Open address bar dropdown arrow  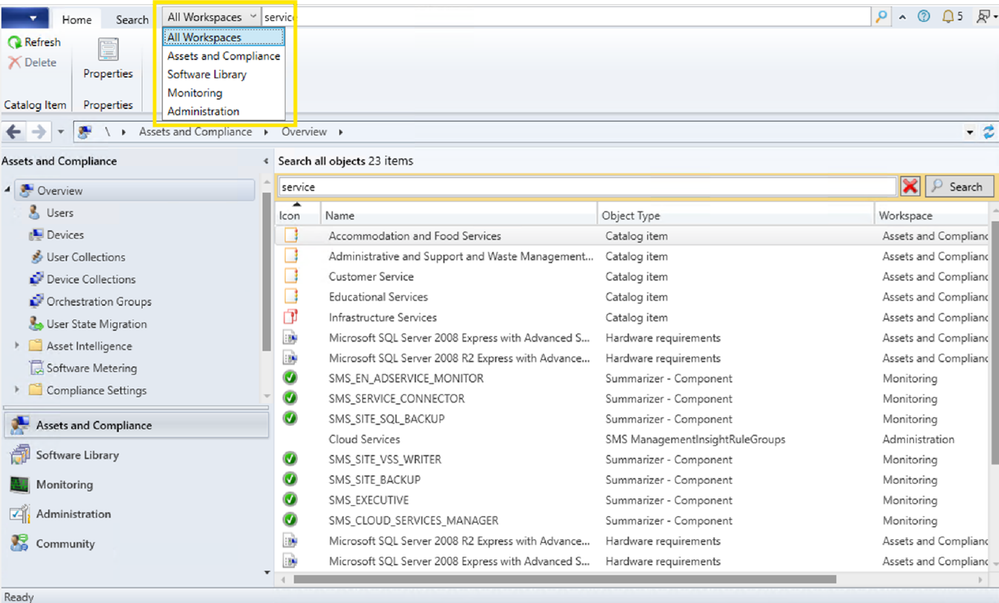(970, 132)
